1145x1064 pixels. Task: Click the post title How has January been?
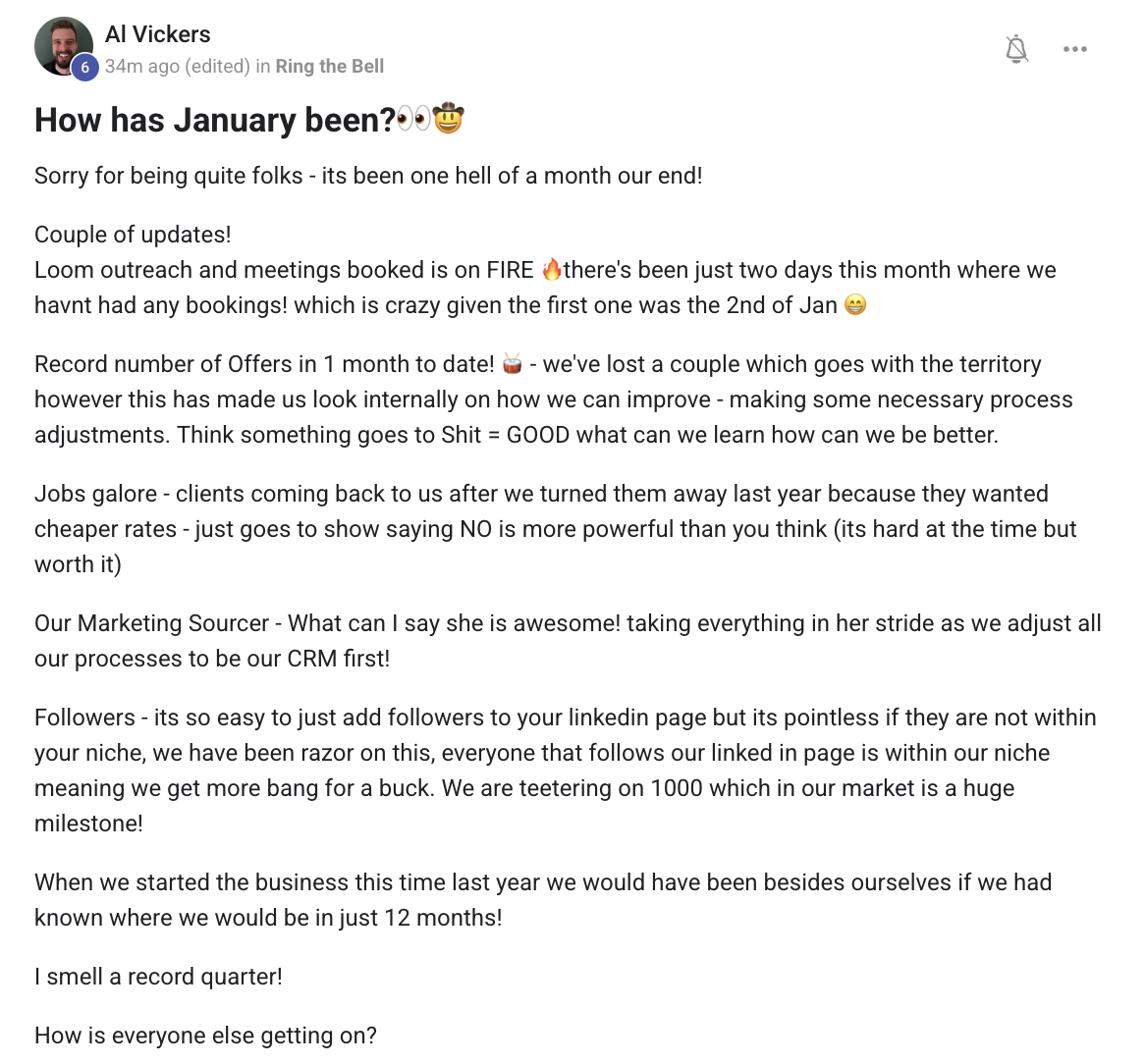(x=214, y=120)
